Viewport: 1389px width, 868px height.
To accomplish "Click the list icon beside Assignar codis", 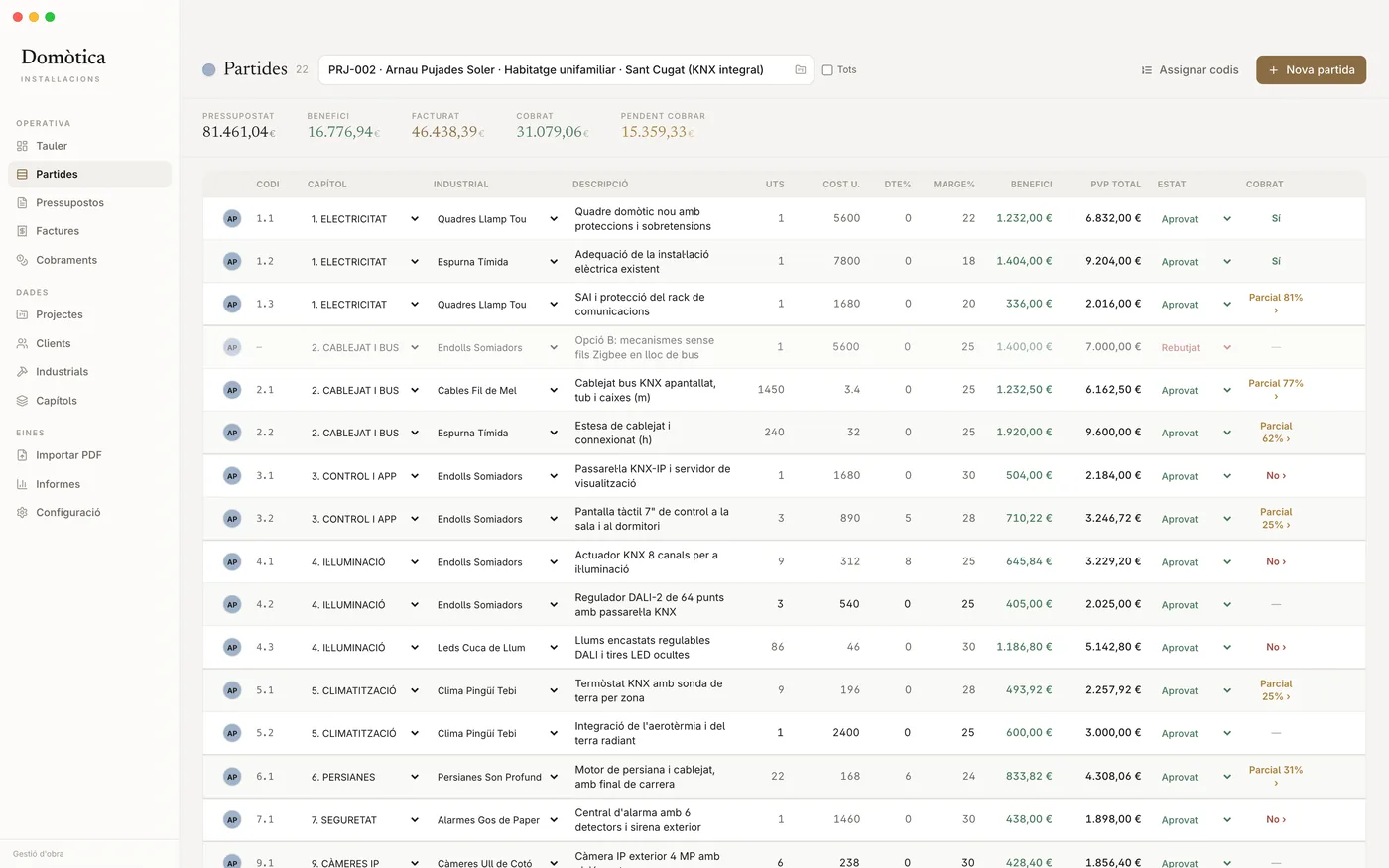I will 1147,70.
